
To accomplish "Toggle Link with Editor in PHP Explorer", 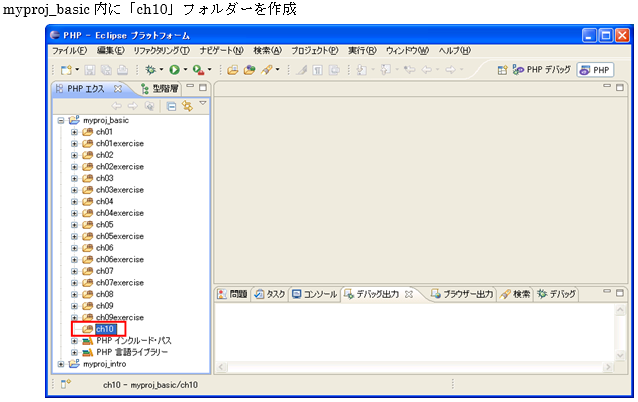I will (186, 105).
